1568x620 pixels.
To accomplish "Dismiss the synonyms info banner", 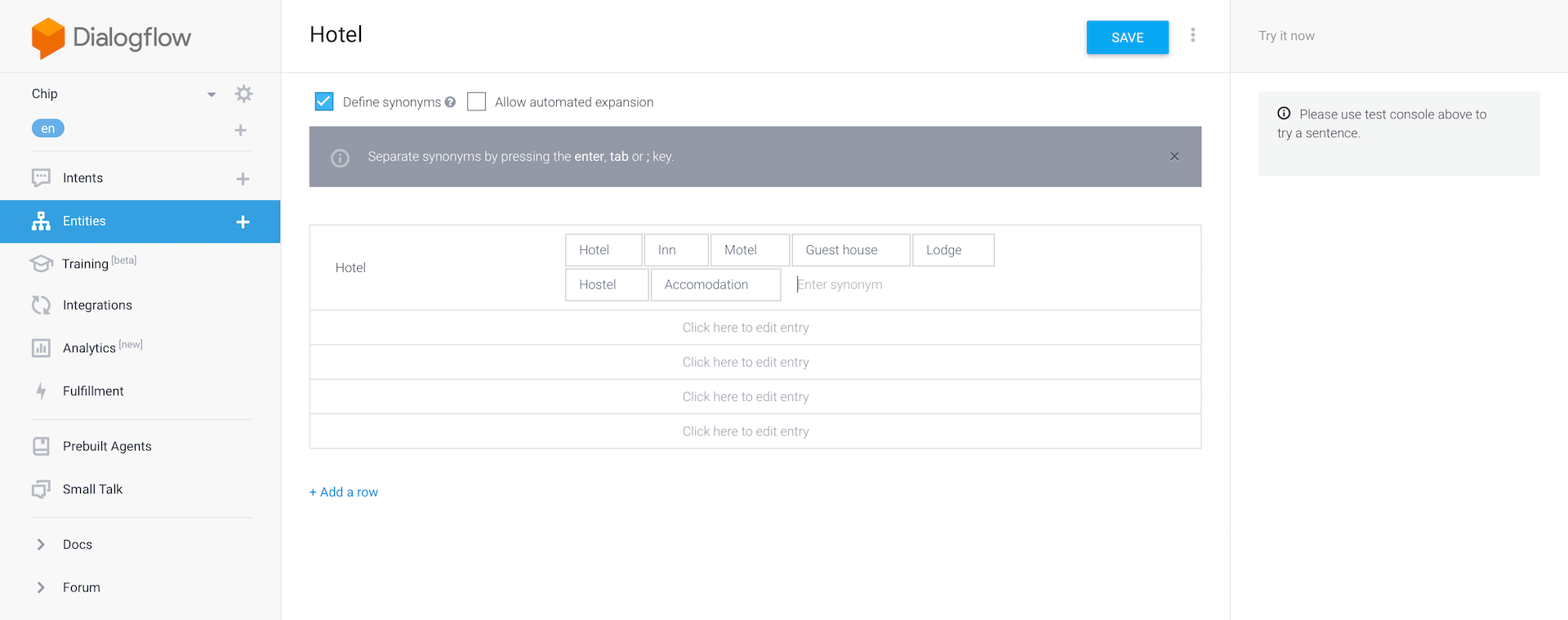I will [x=1174, y=157].
